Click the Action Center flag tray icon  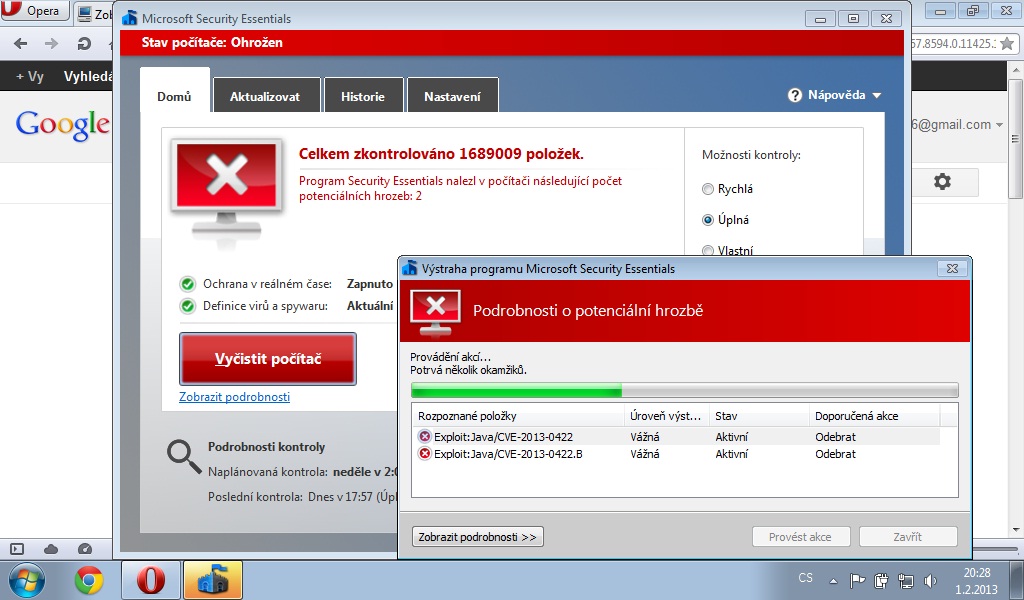[857, 580]
